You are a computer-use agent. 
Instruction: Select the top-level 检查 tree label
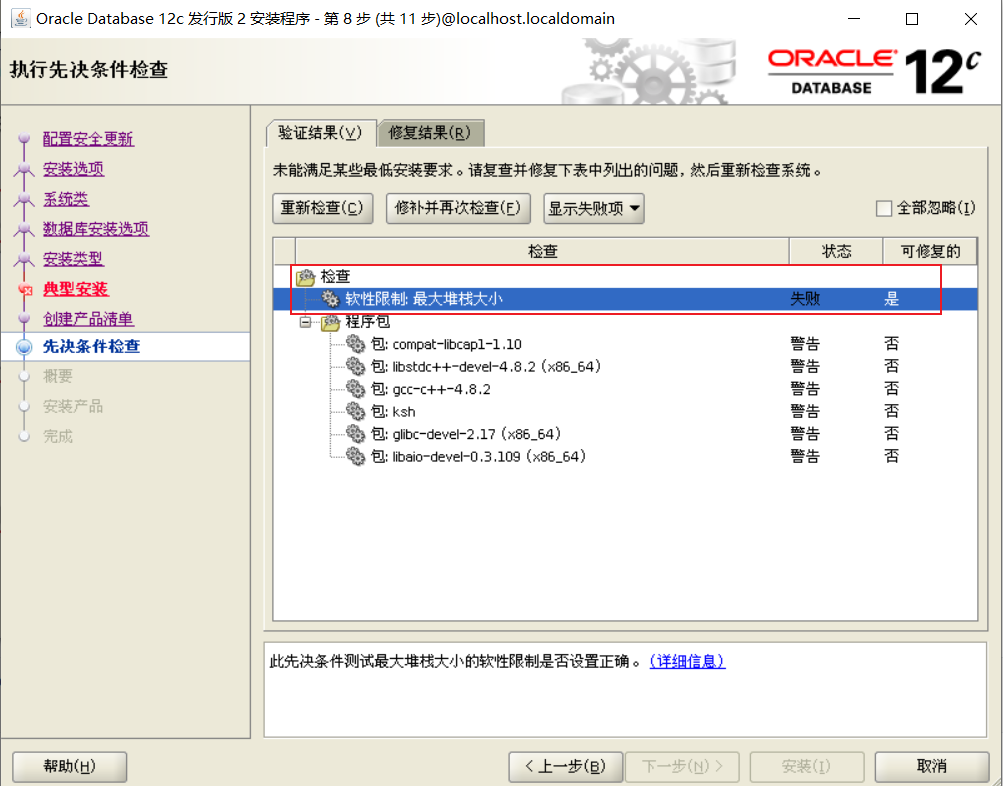click(335, 276)
